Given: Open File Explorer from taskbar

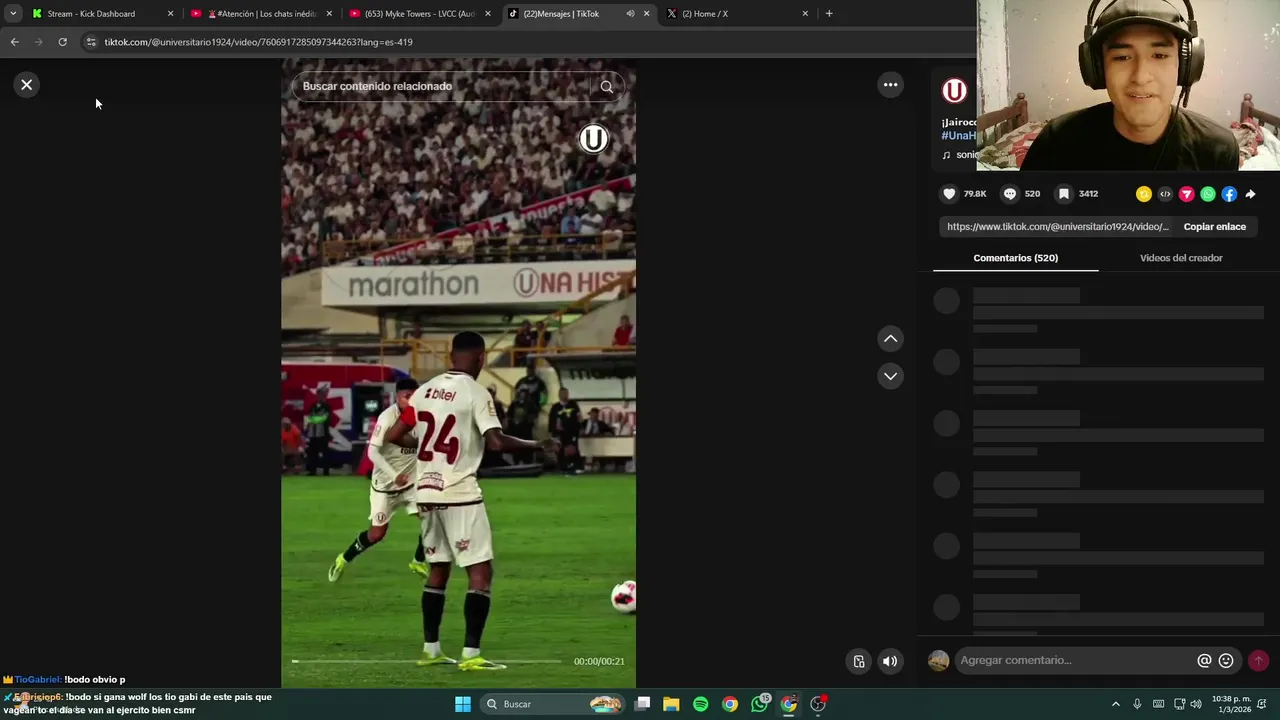Looking at the screenshot, I should coord(671,704).
